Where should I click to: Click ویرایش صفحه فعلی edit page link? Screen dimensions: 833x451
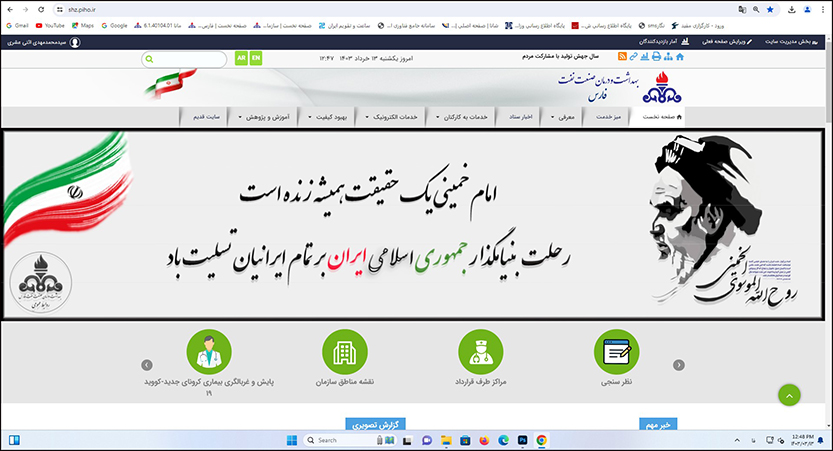pos(727,42)
